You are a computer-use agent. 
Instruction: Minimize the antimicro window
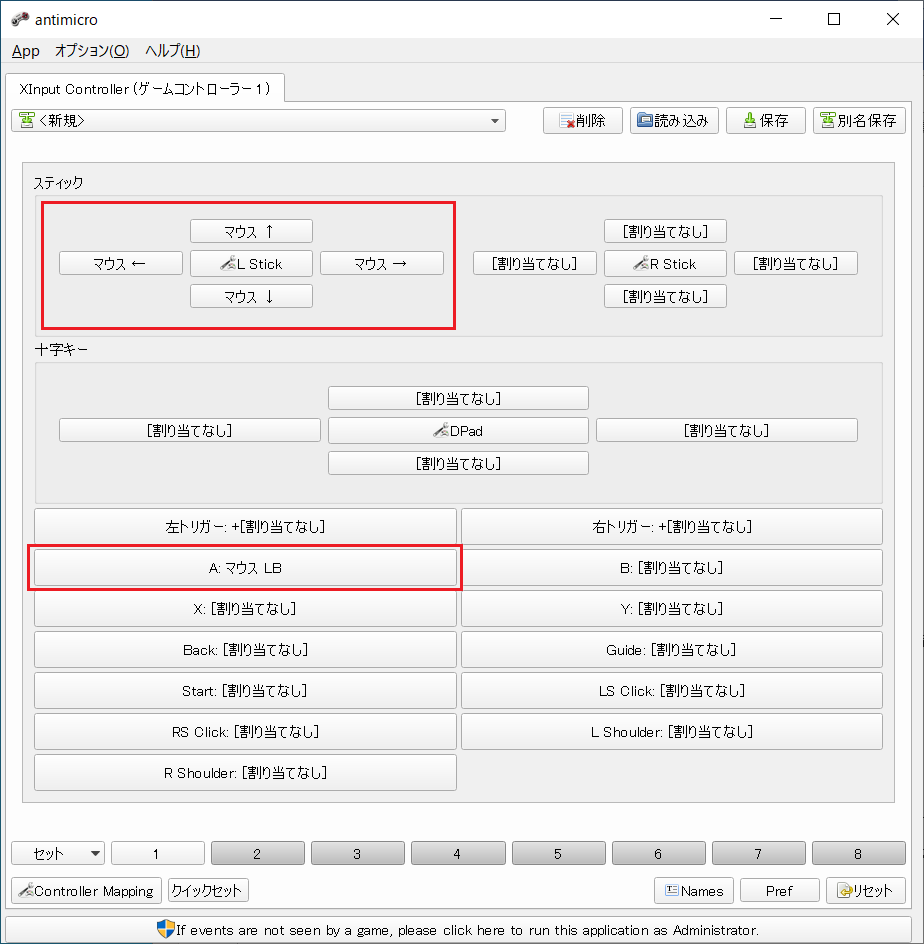pyautogui.click(x=776, y=19)
